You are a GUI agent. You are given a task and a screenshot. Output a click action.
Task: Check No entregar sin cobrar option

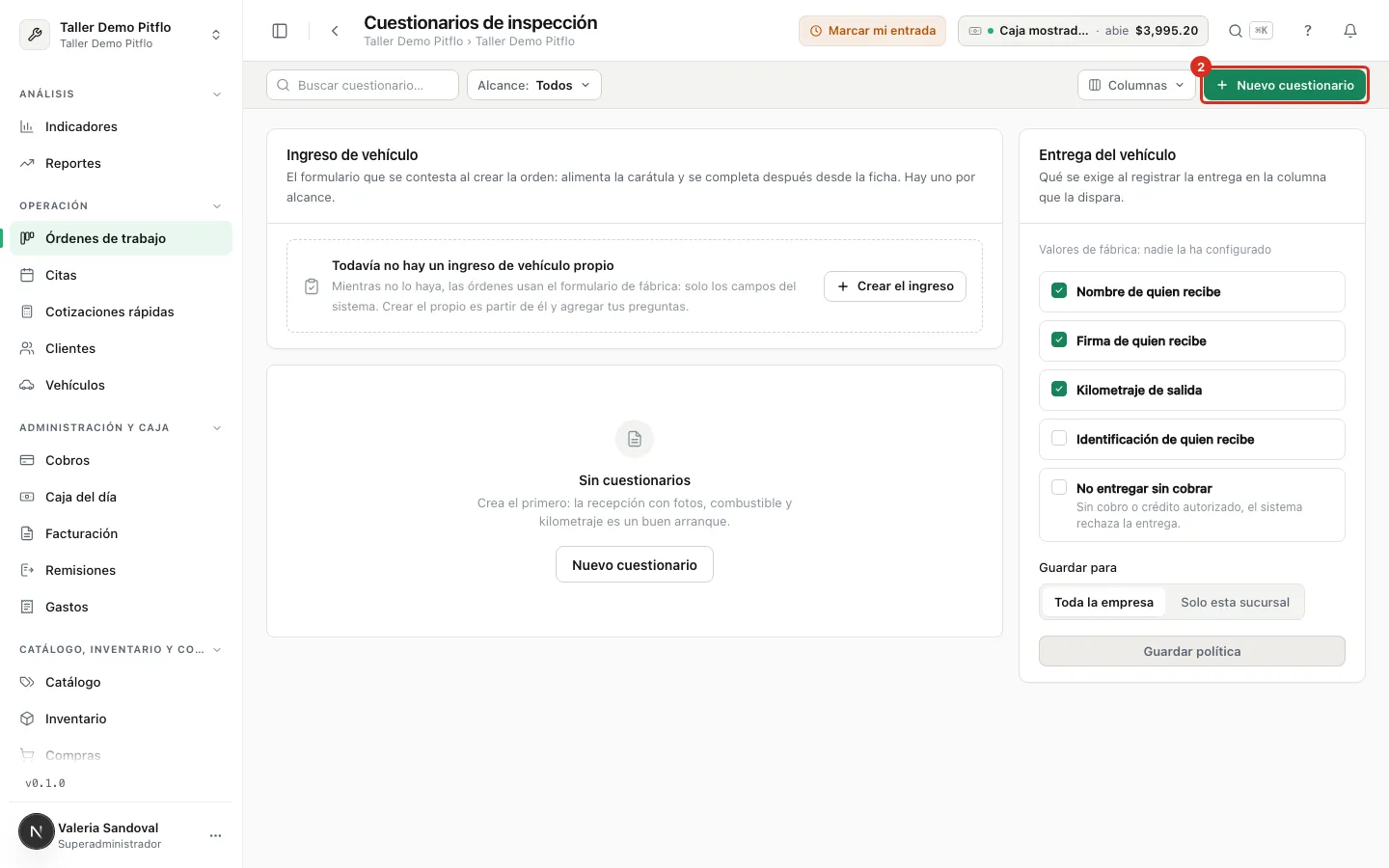(x=1059, y=488)
